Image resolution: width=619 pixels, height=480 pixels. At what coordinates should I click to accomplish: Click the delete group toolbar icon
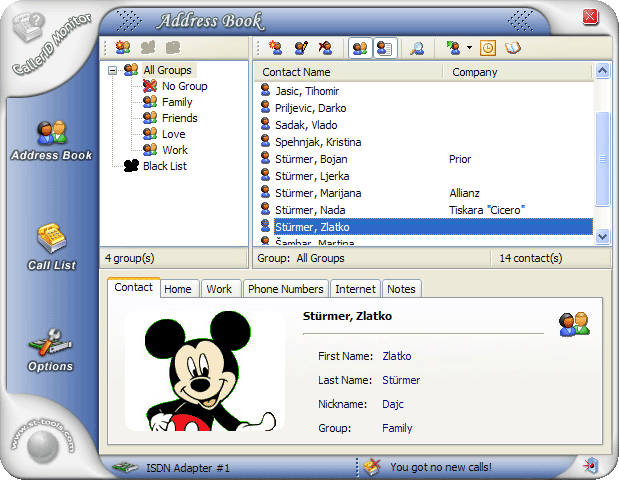[173, 47]
